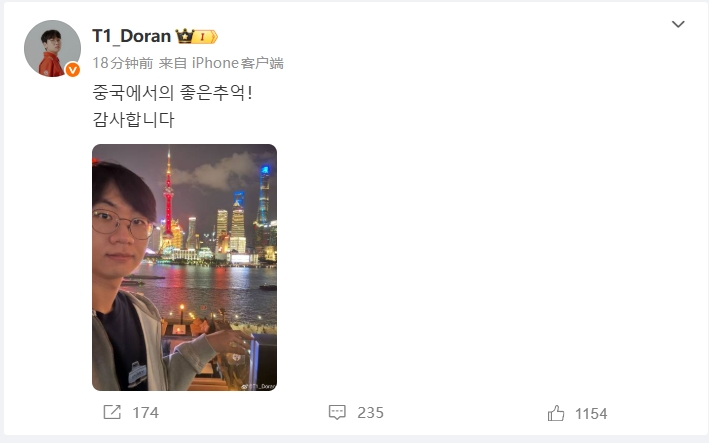The height and width of the screenshot is (443, 709).
Task: Click the comment count 235
Action: click(x=370, y=413)
